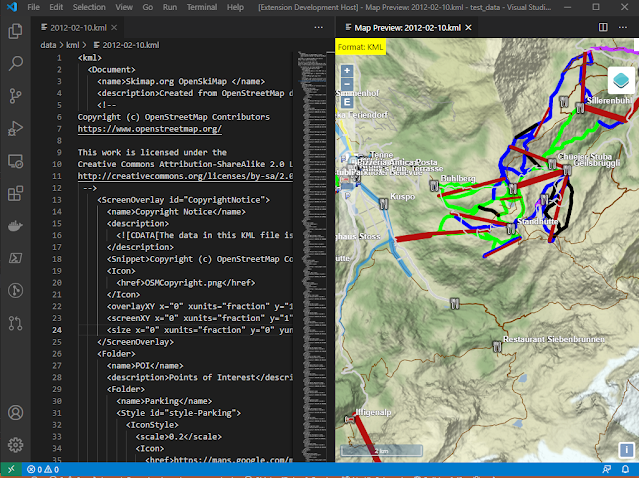Click the <name>Parking</name> line

pyautogui.click(x=164, y=401)
